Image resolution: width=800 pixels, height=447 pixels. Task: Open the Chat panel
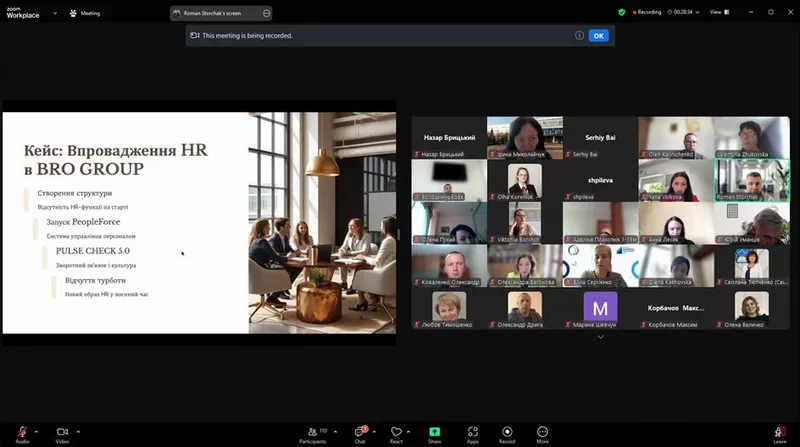[x=360, y=434]
